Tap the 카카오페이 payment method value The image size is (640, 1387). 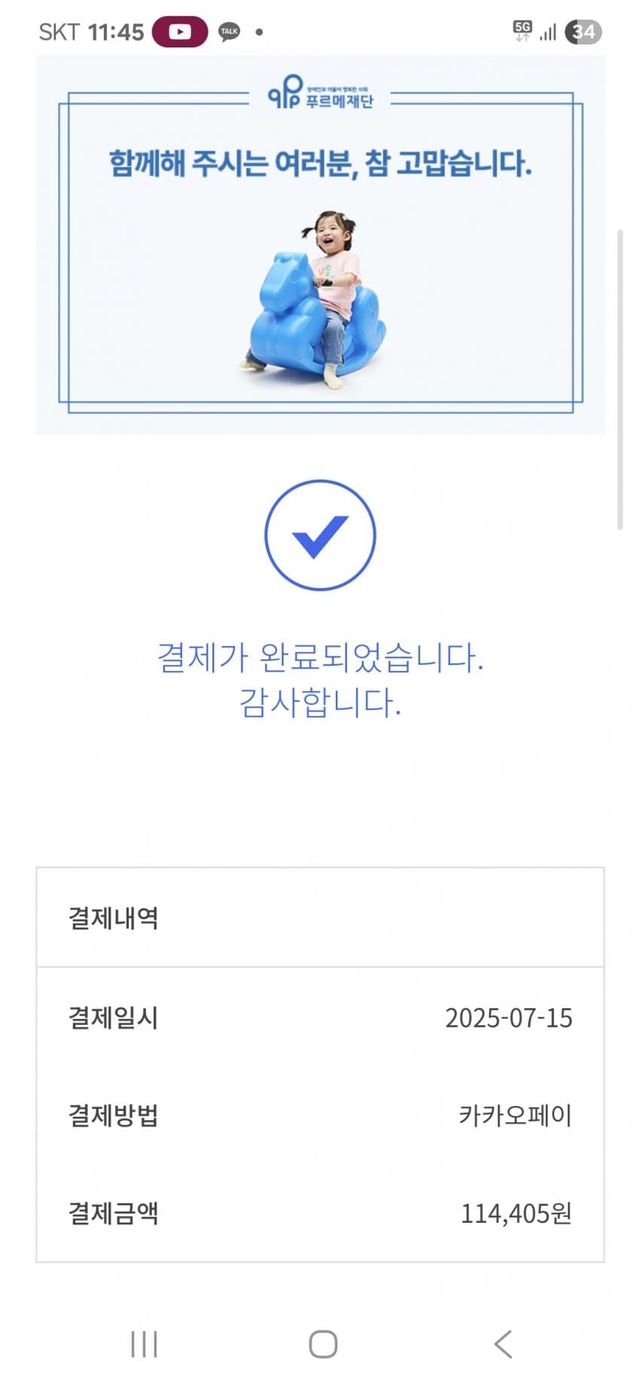coord(515,1116)
